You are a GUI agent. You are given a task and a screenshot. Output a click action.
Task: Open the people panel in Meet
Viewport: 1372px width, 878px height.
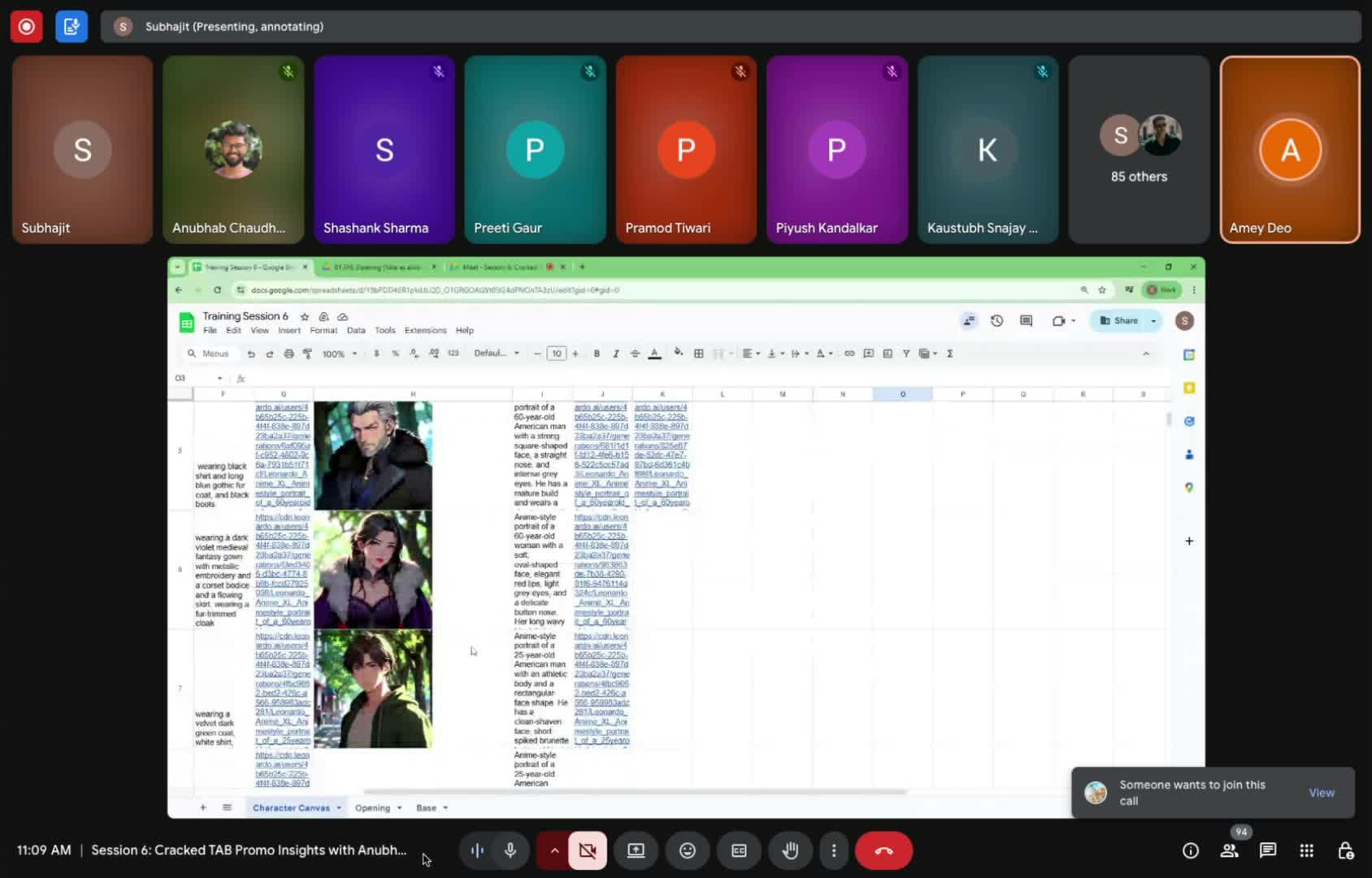click(1229, 850)
